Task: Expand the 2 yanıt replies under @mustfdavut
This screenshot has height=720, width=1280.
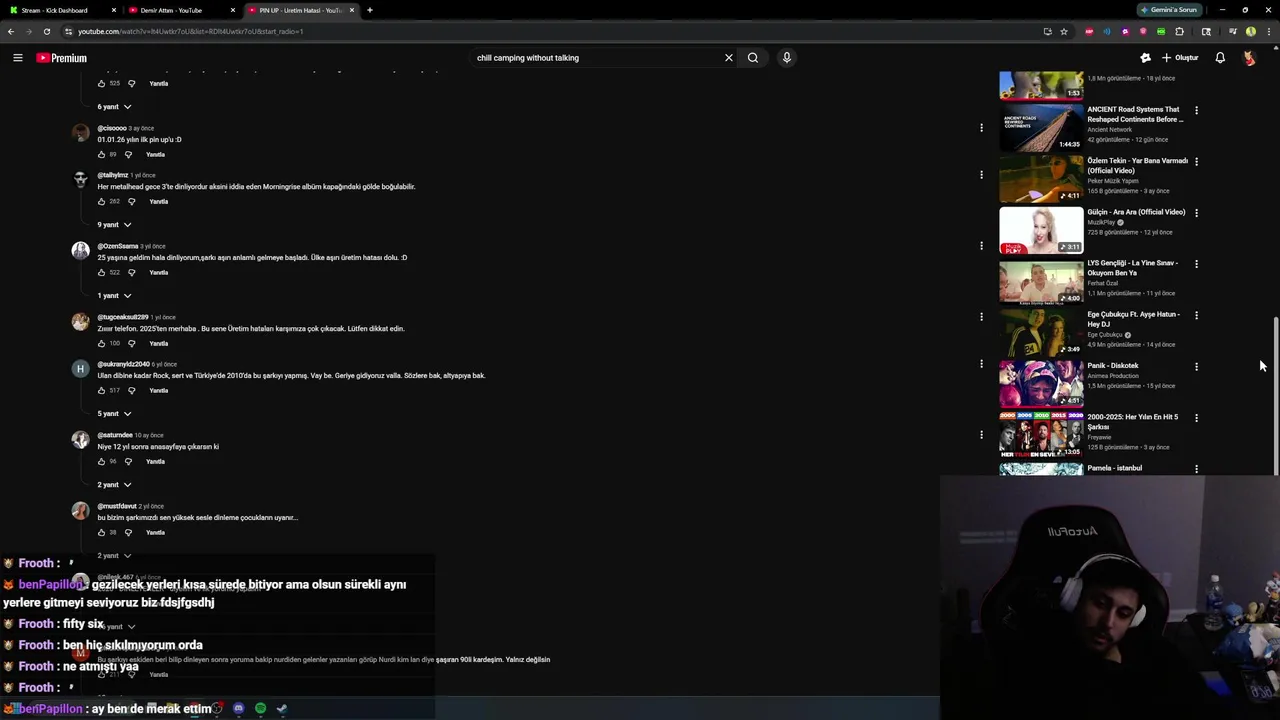Action: [114, 556]
